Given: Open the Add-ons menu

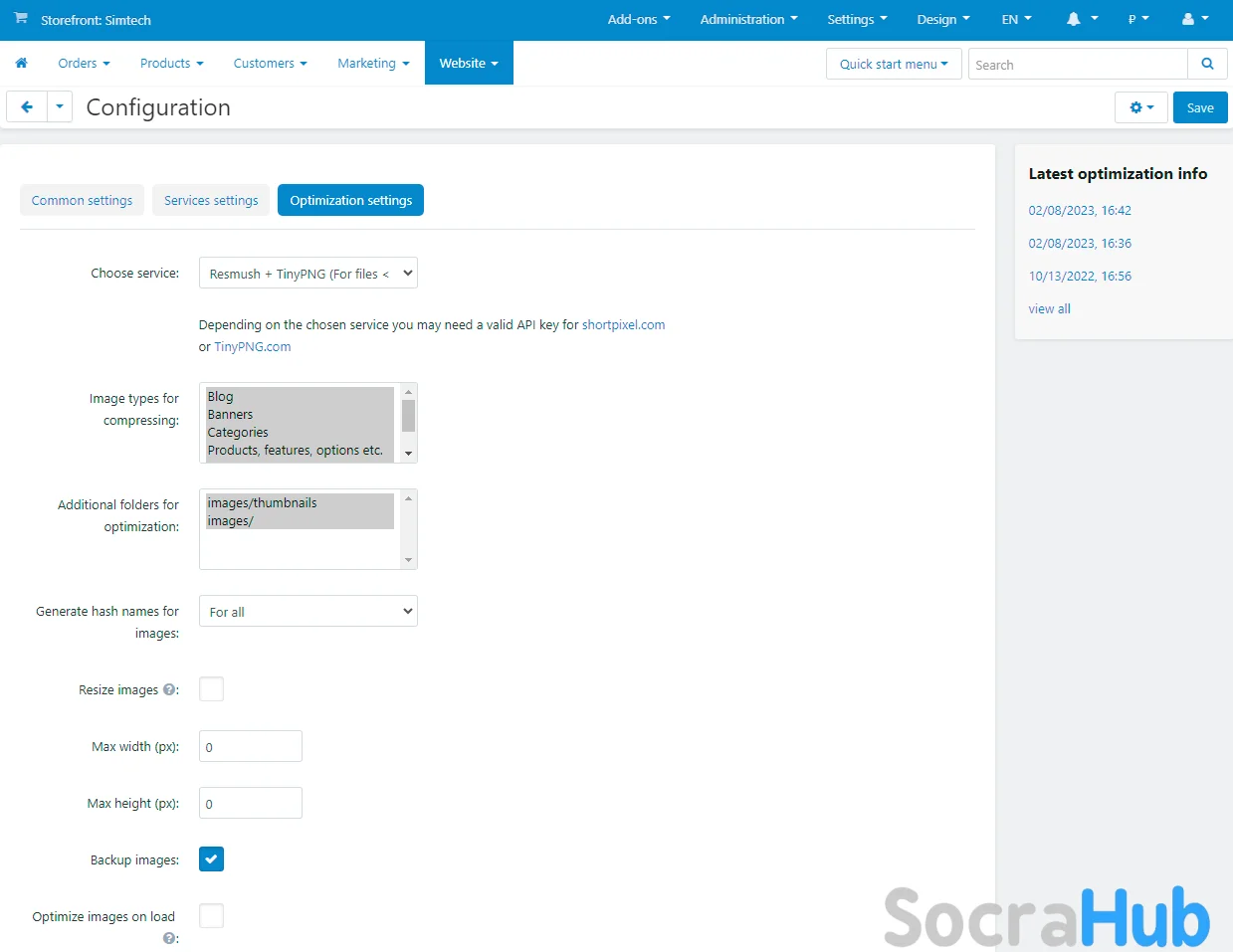Looking at the screenshot, I should coord(638,19).
